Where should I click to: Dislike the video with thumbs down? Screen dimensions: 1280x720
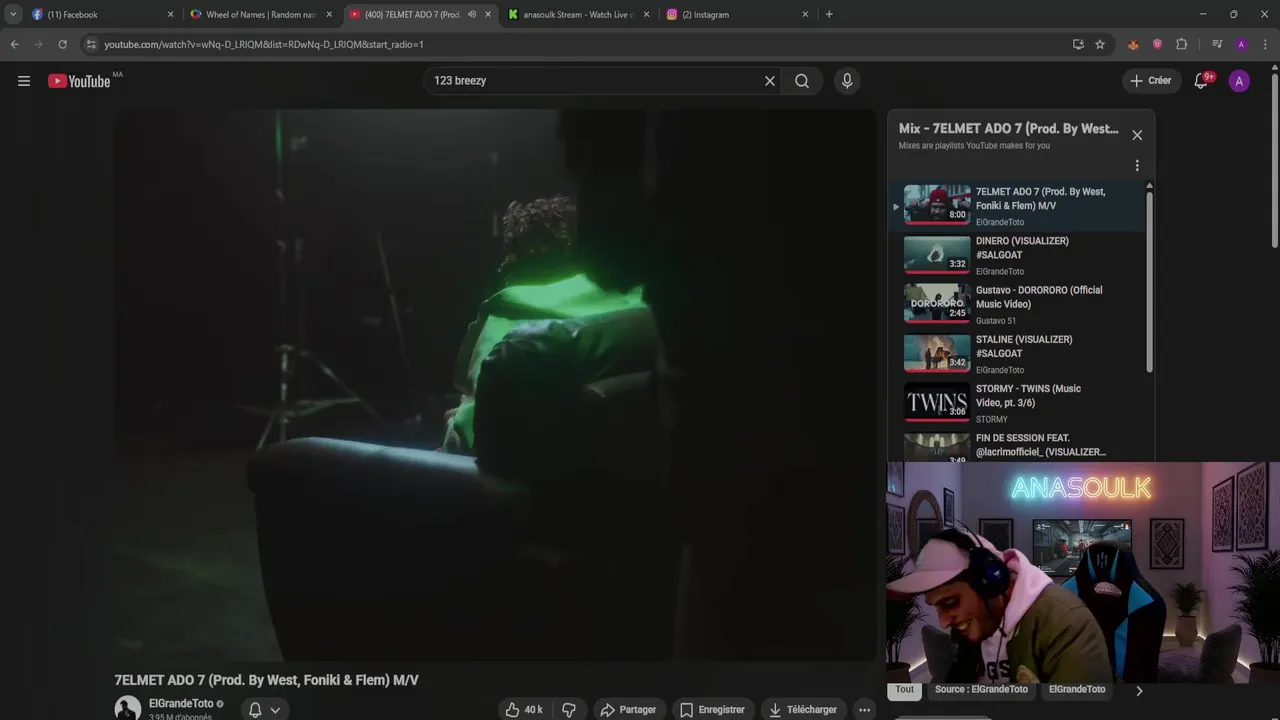pyautogui.click(x=569, y=709)
